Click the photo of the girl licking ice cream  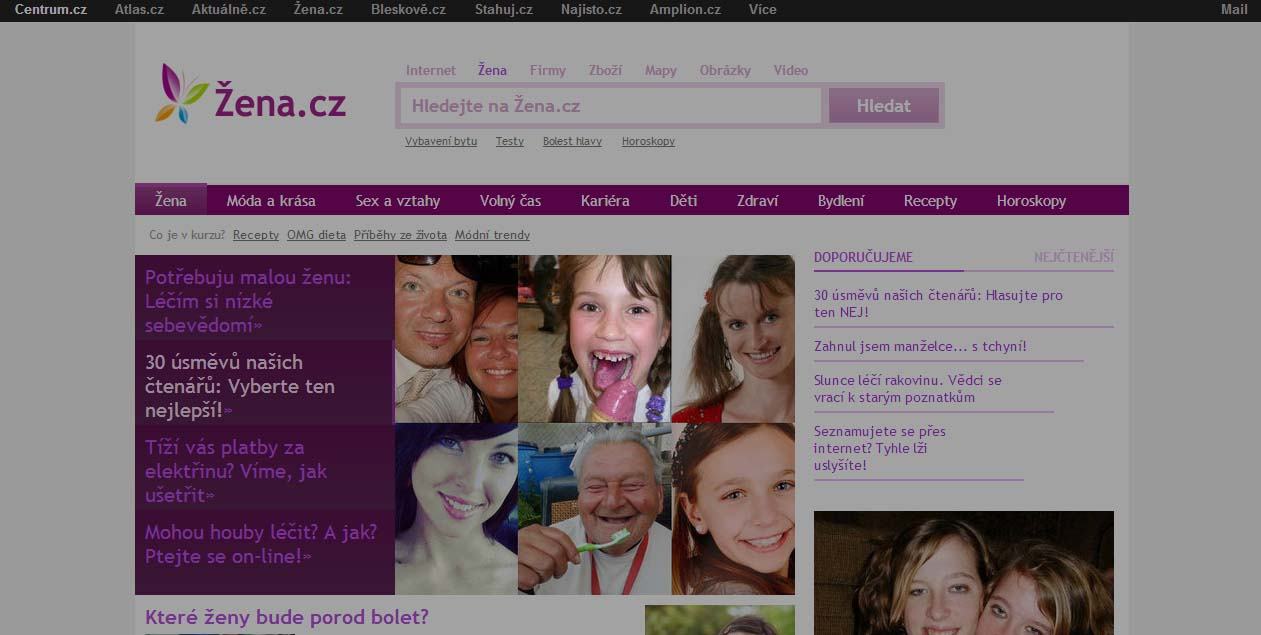594,339
